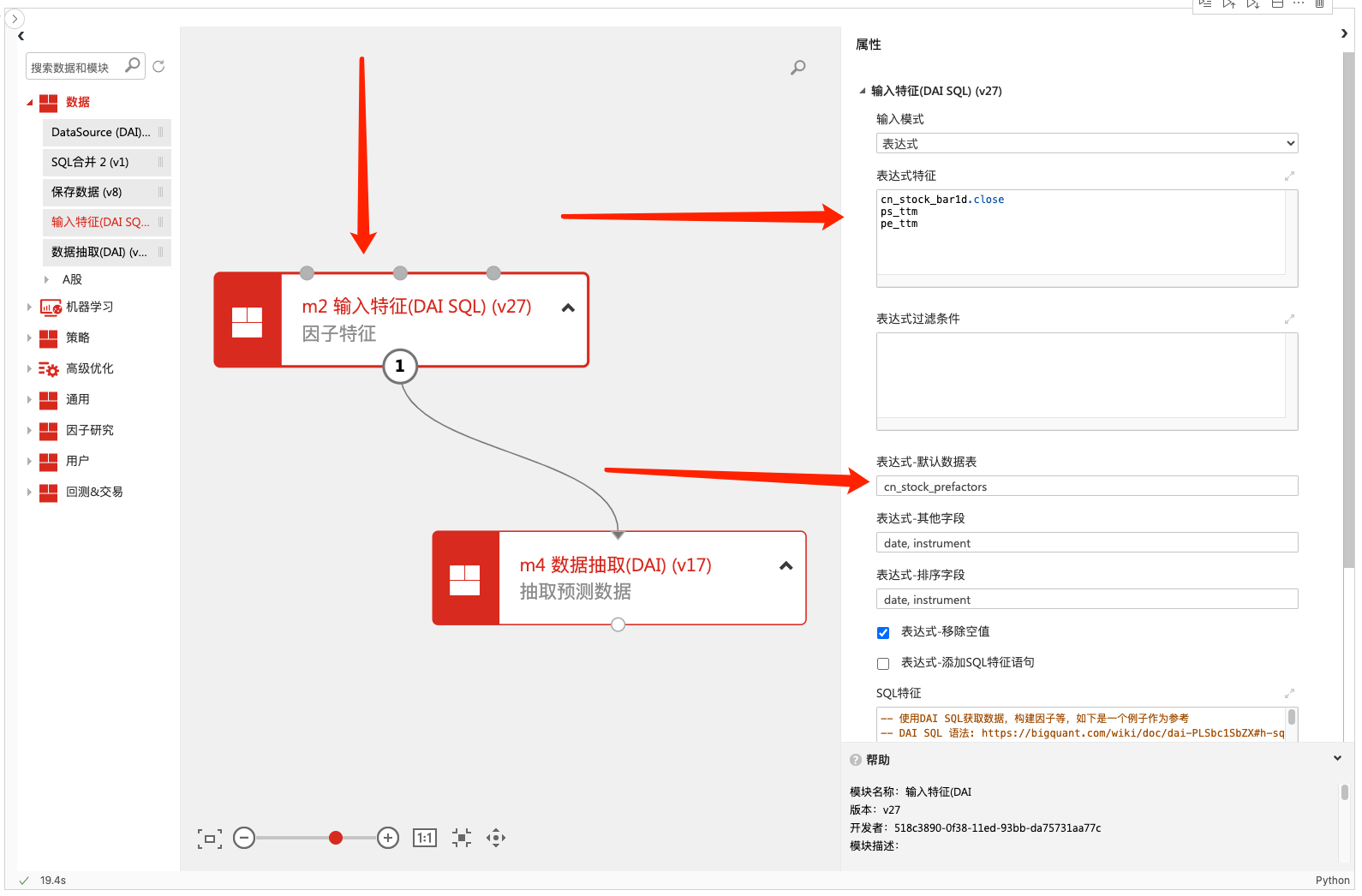Open the 输入模式 dropdown
The width and height of the screenshot is (1362, 896).
point(1086,144)
